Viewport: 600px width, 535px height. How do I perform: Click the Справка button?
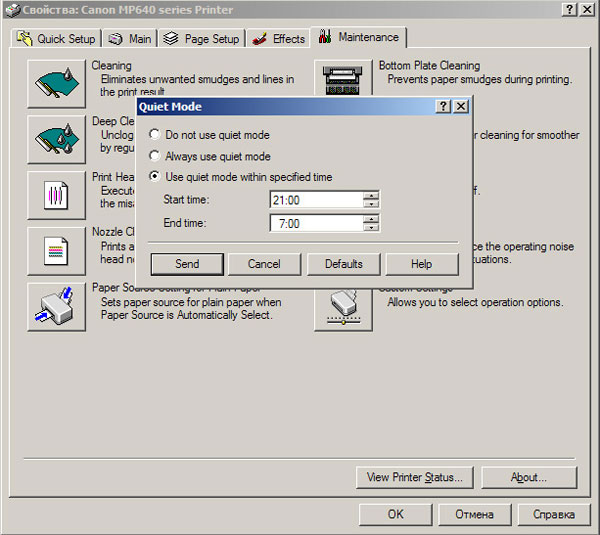pyautogui.click(x=554, y=514)
